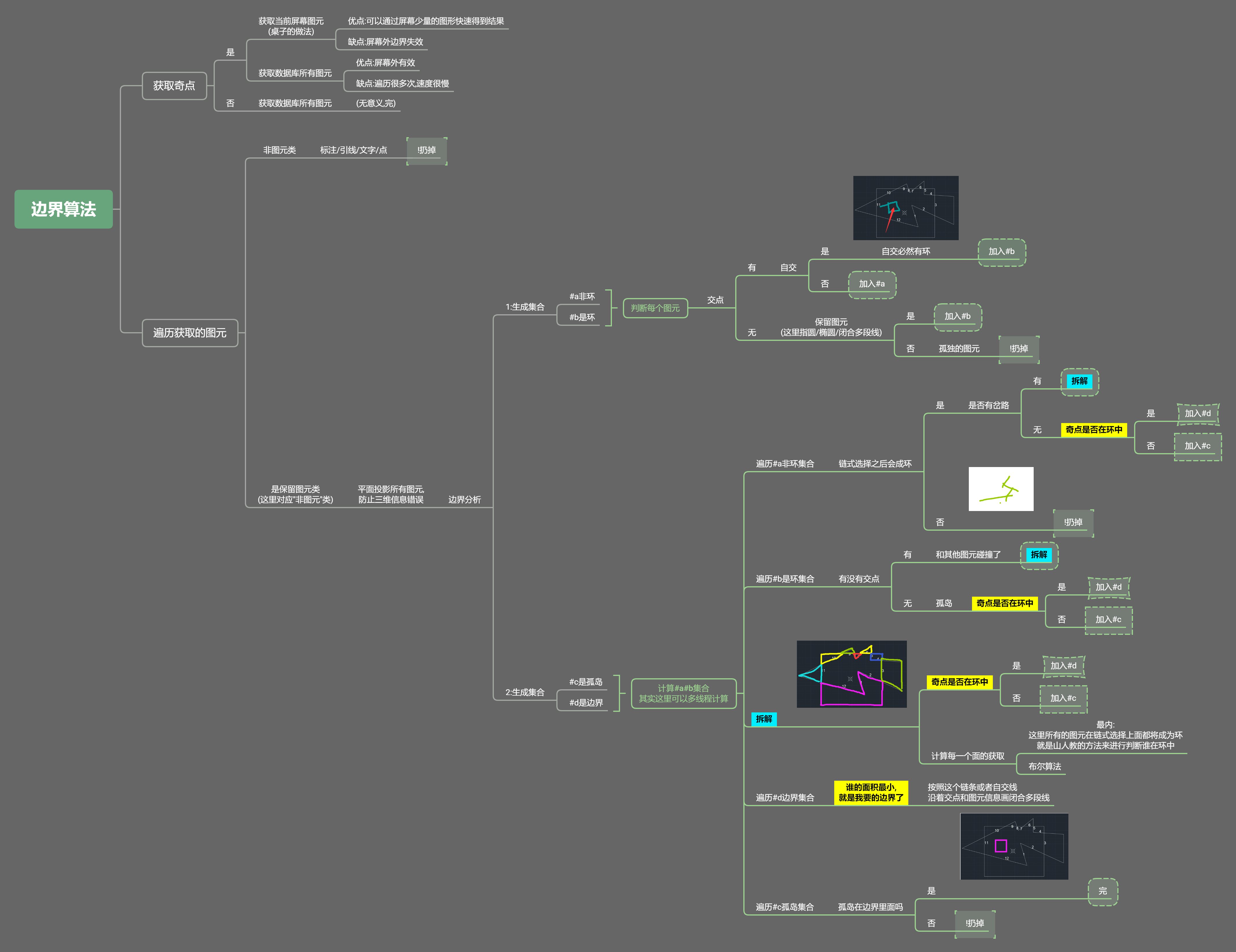This screenshot has height=952, width=1236.
Task: Select the 遍历获取的图元 node
Action: [x=190, y=332]
